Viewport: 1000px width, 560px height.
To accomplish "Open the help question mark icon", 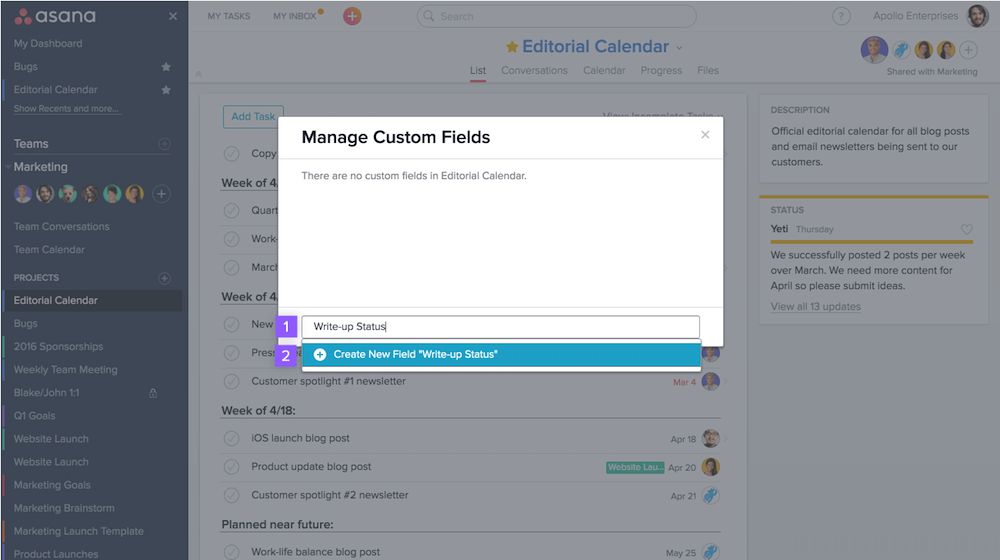I will (x=841, y=16).
